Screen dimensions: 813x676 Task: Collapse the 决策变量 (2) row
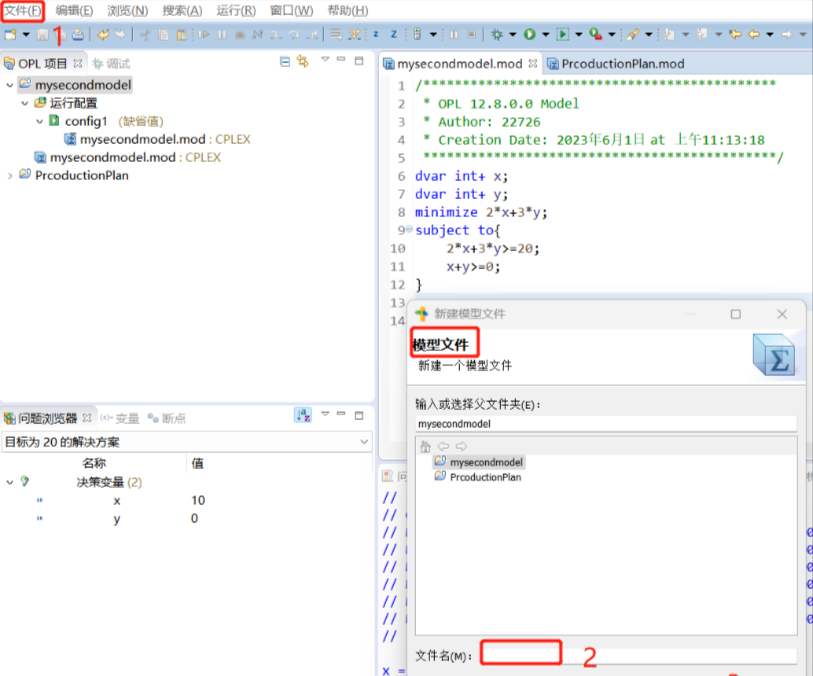10,482
